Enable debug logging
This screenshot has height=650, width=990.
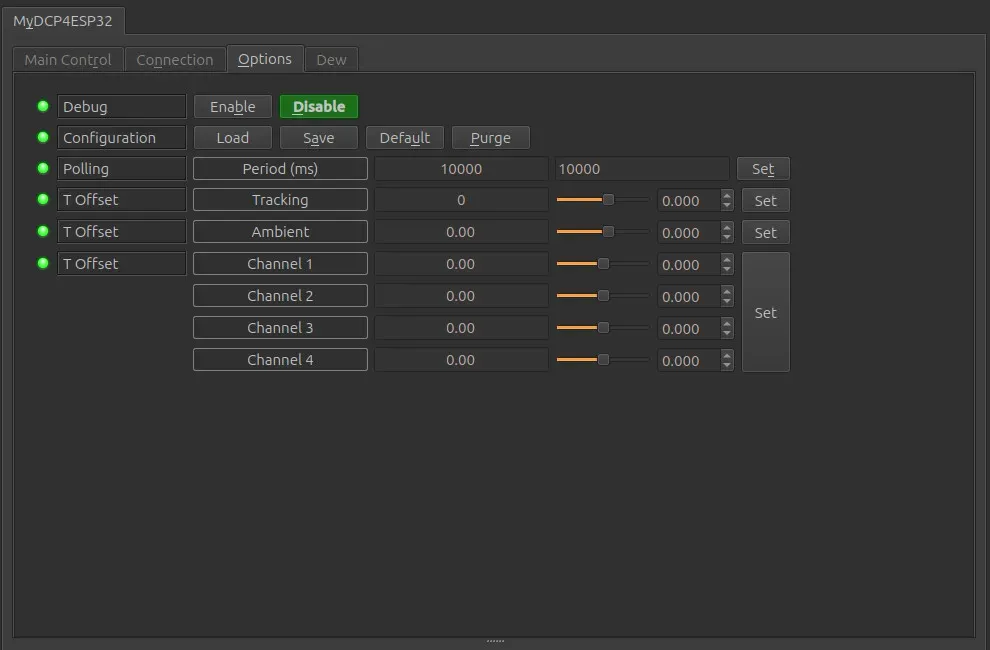(x=232, y=107)
